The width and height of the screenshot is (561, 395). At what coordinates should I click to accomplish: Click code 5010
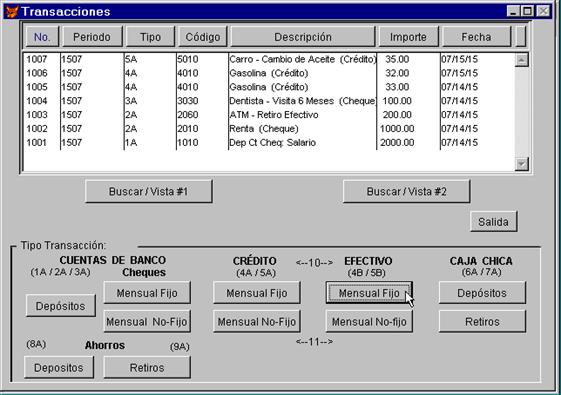188,59
